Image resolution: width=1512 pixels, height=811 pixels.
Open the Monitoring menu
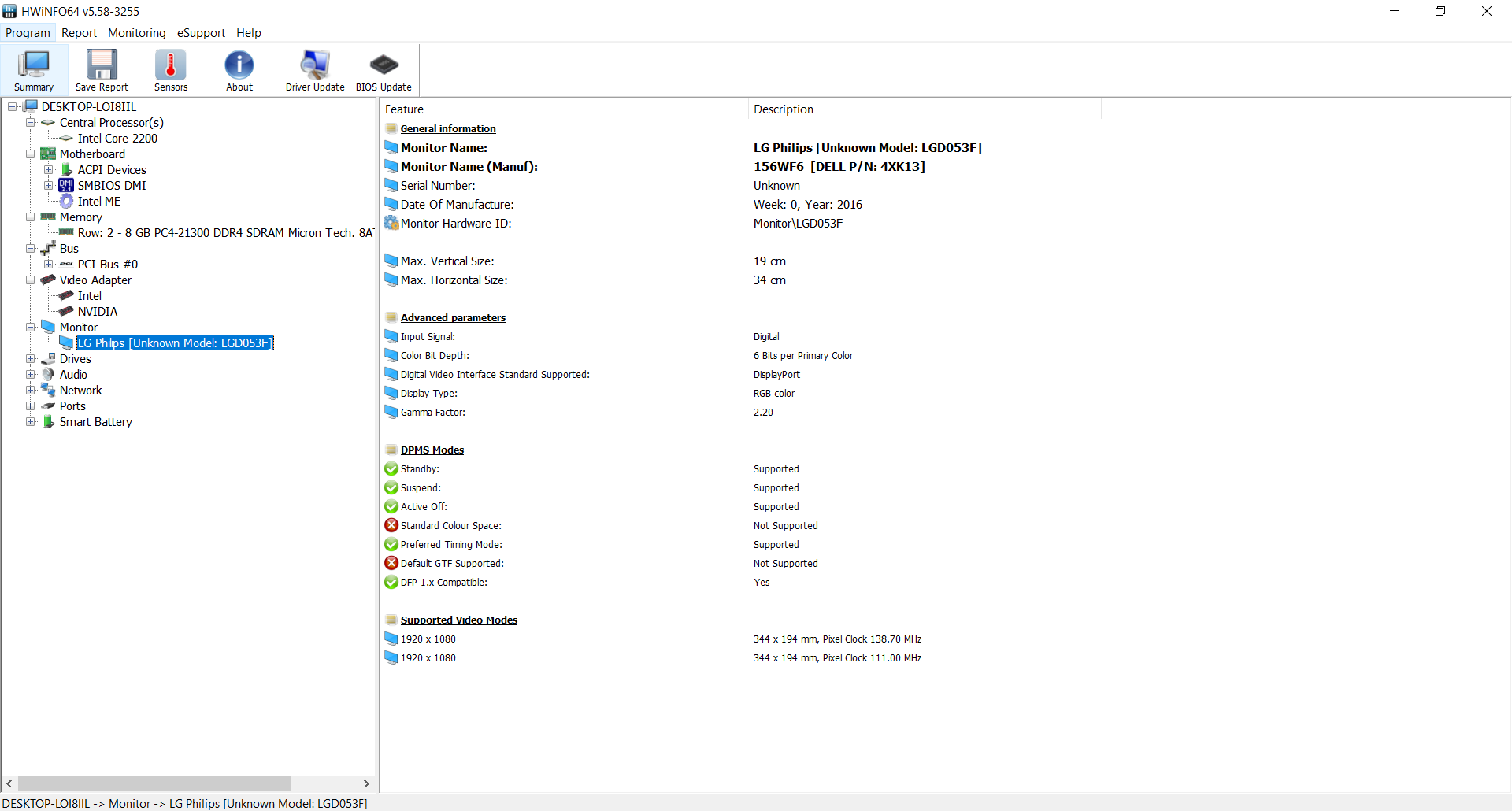137,32
